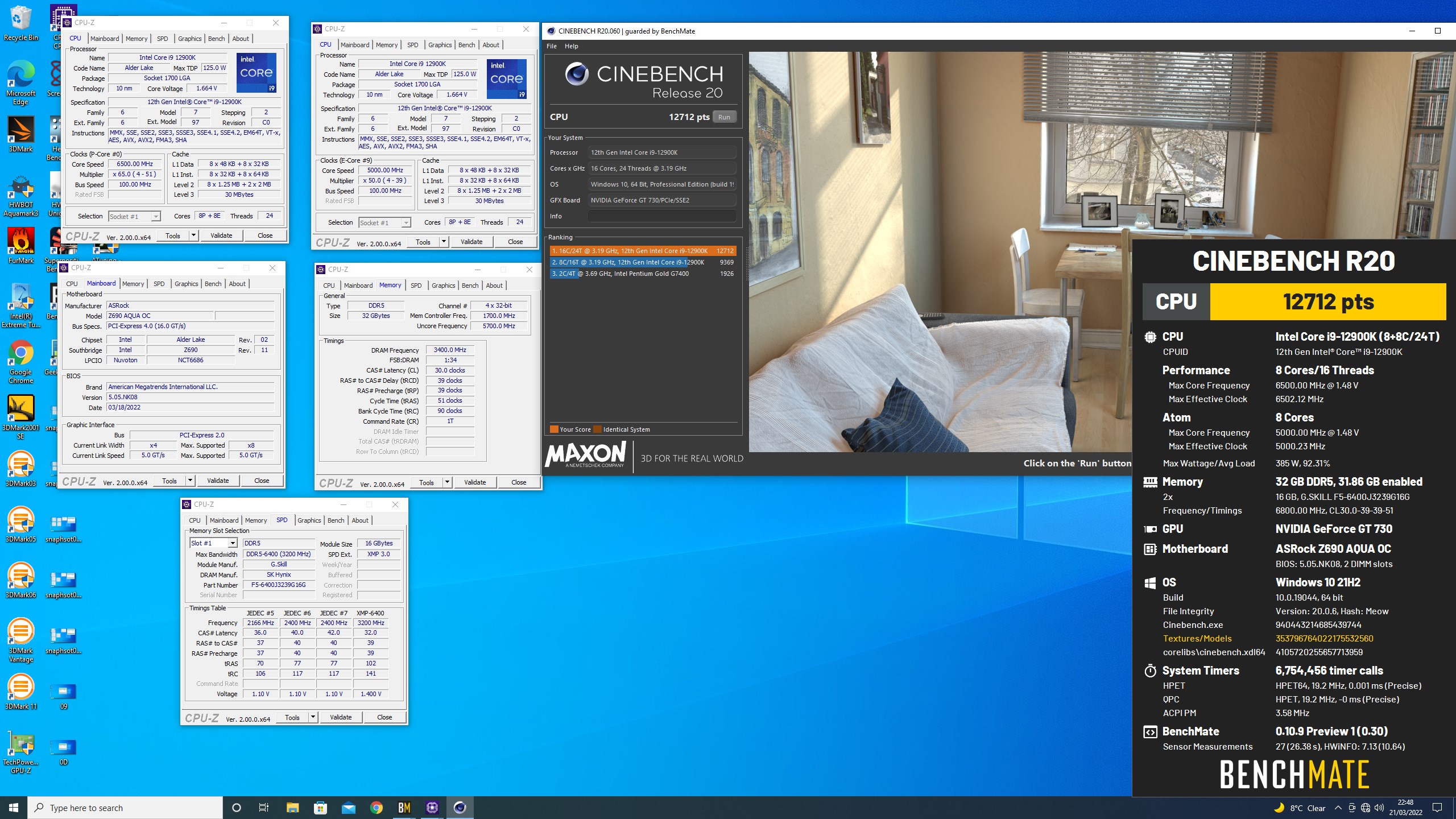1456x819 pixels.
Task: Open the 0D desktop file
Action: pyautogui.click(x=63, y=751)
